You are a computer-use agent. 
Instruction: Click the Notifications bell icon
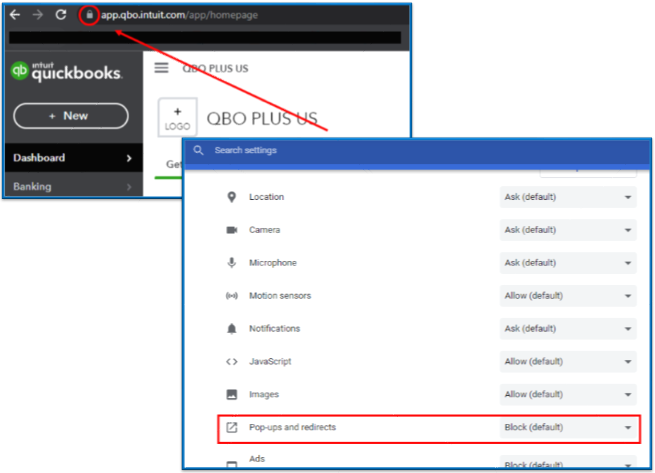coord(231,328)
